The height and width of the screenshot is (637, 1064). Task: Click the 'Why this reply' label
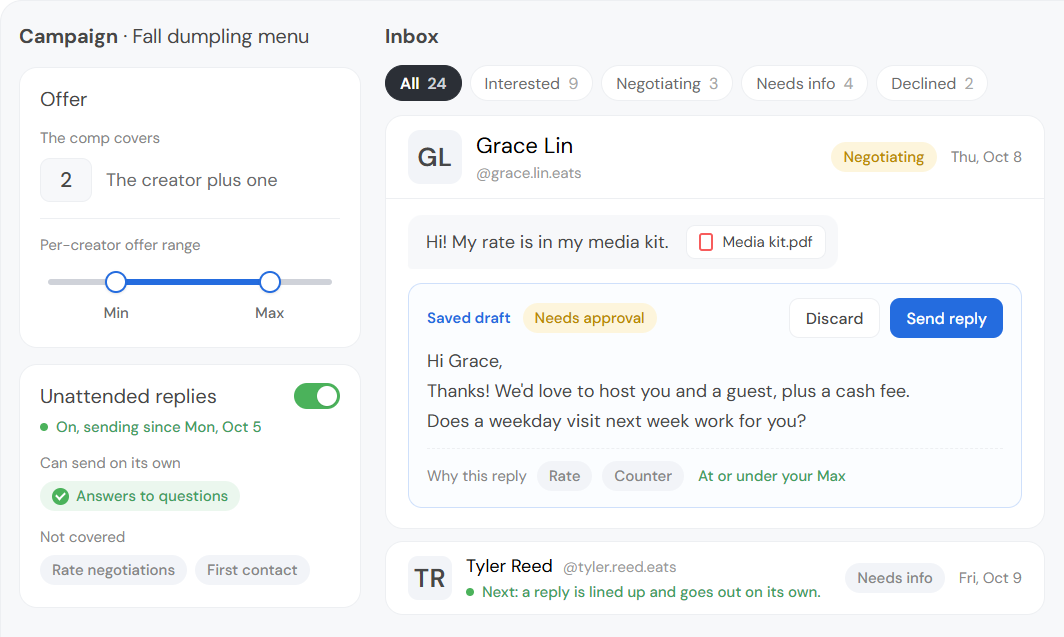pyautogui.click(x=476, y=476)
